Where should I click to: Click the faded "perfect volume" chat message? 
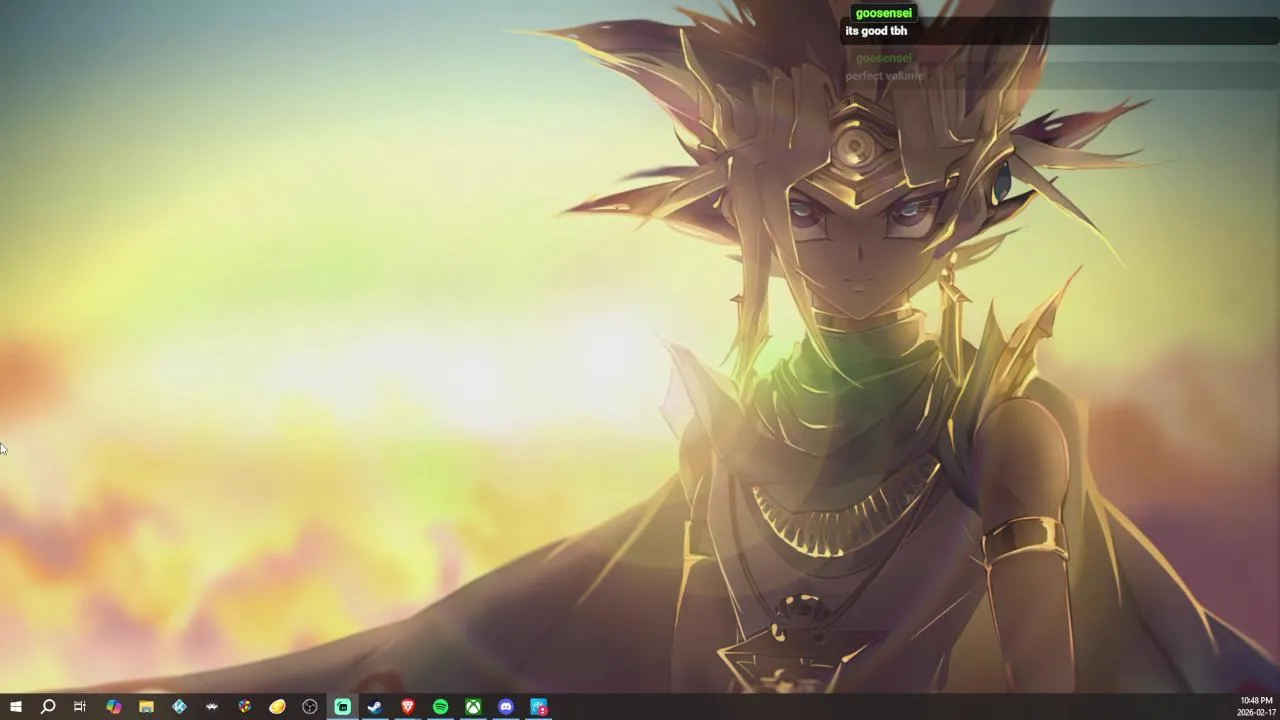coord(885,76)
